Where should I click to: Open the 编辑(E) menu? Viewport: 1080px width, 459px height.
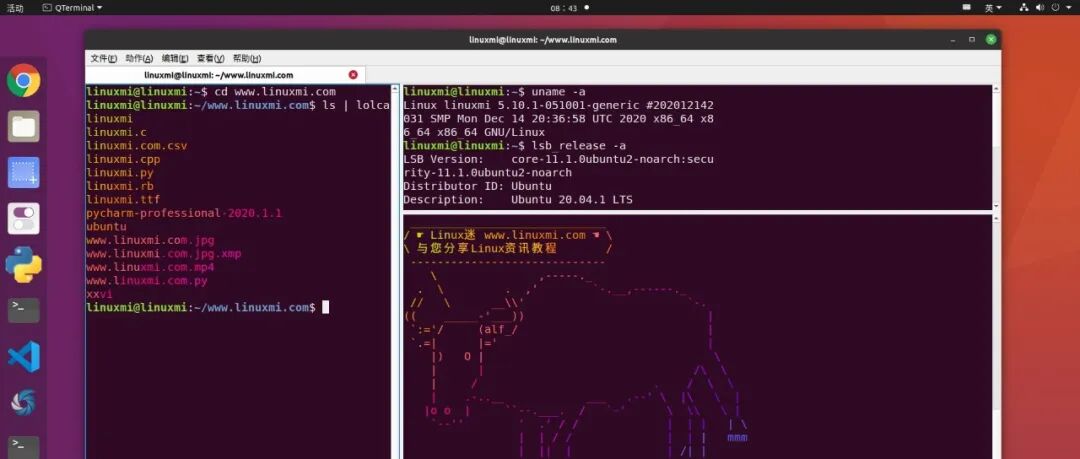(175, 59)
